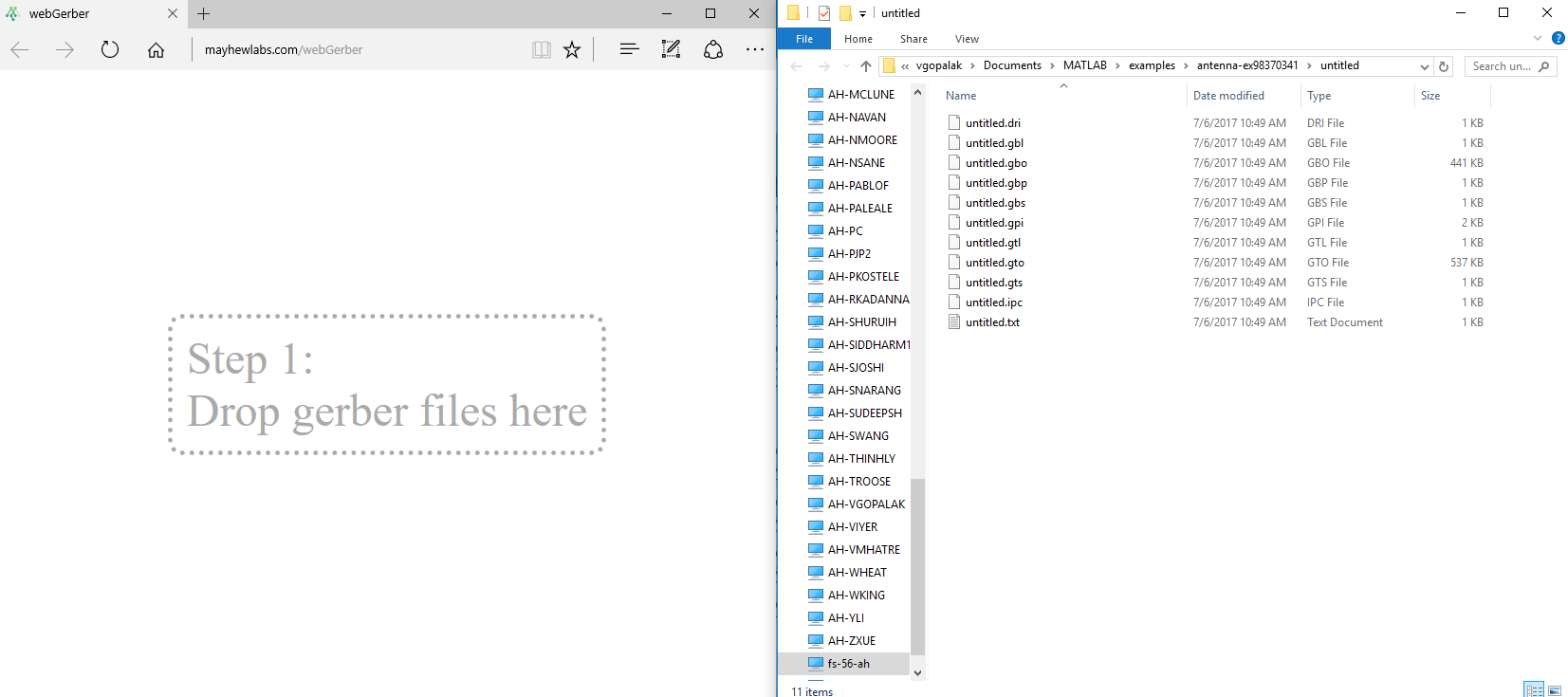Open browser More actions ellipsis

(755, 49)
